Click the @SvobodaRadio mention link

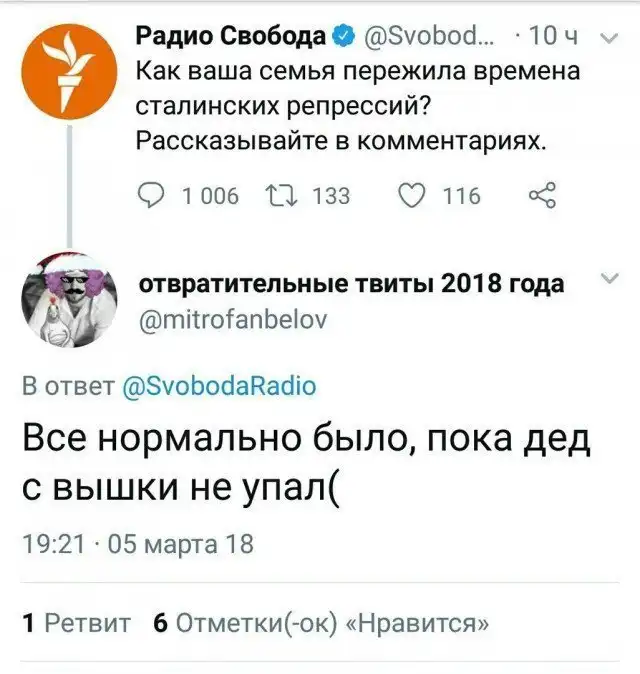[218, 385]
